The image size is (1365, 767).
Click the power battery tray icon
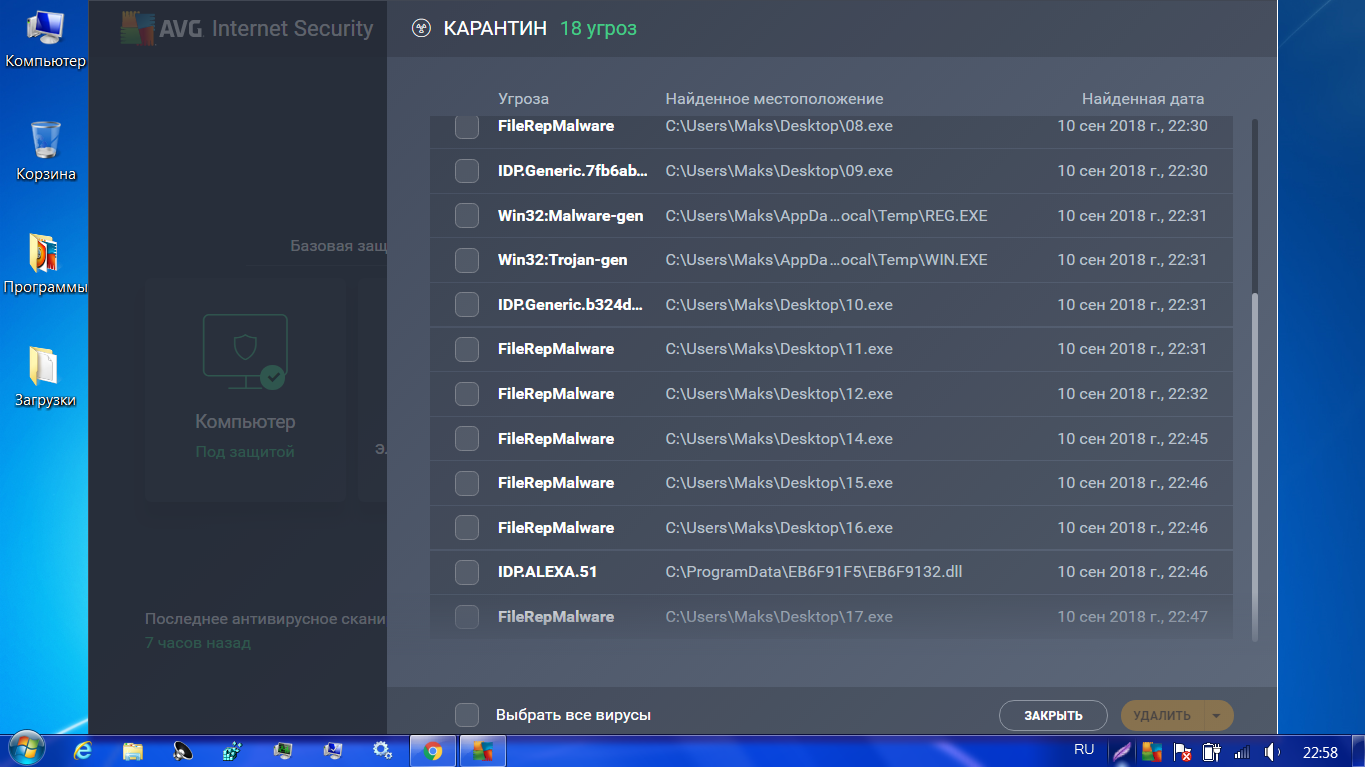coord(1212,751)
